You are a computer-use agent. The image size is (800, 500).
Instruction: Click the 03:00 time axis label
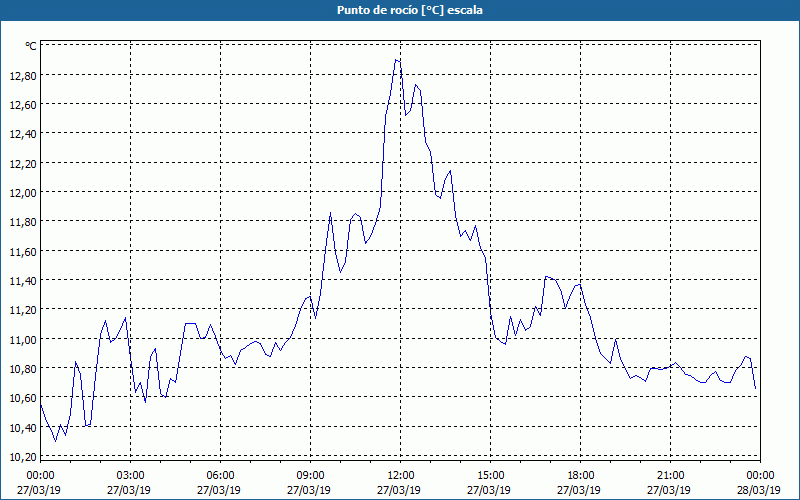tap(130, 476)
